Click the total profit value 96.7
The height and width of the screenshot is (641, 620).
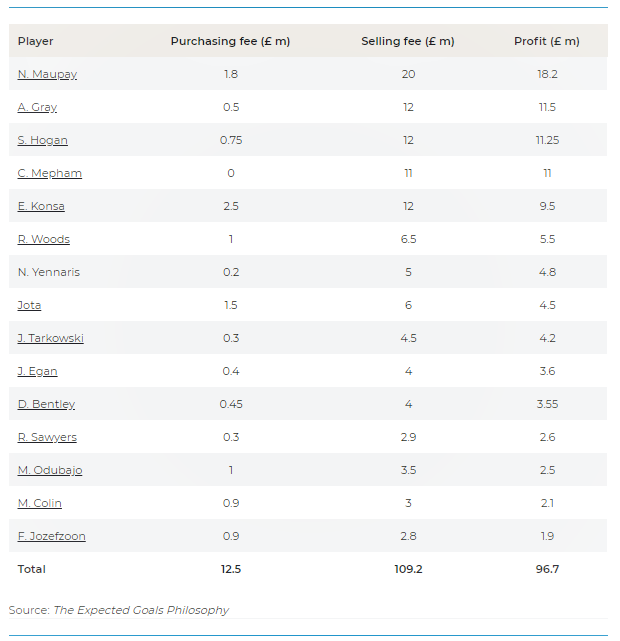[x=547, y=569]
